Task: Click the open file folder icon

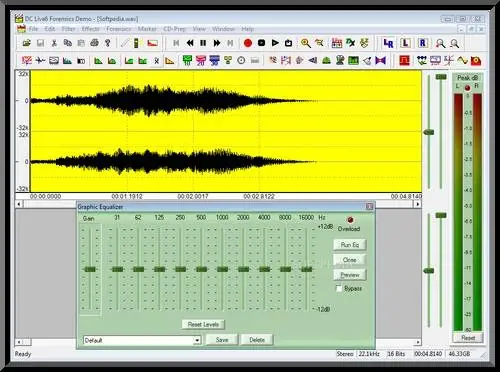Action: (x=27, y=43)
